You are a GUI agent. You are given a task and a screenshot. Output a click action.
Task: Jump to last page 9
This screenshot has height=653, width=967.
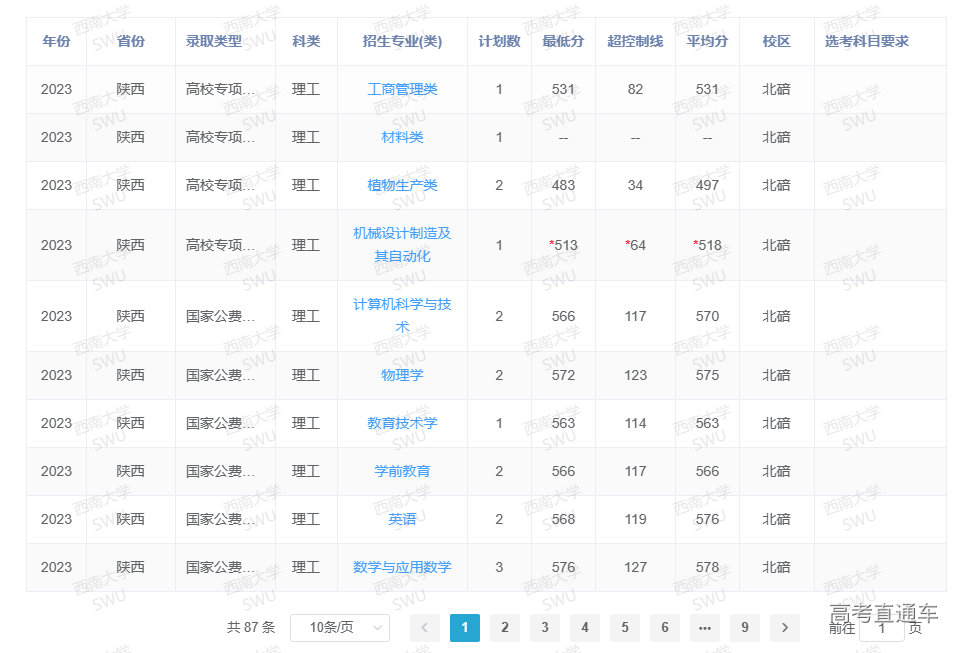(x=745, y=628)
